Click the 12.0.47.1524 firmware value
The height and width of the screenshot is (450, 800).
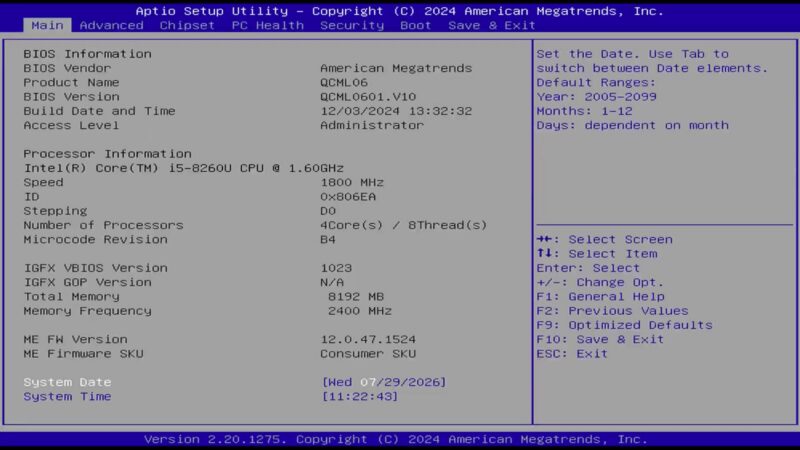pyautogui.click(x=368, y=339)
